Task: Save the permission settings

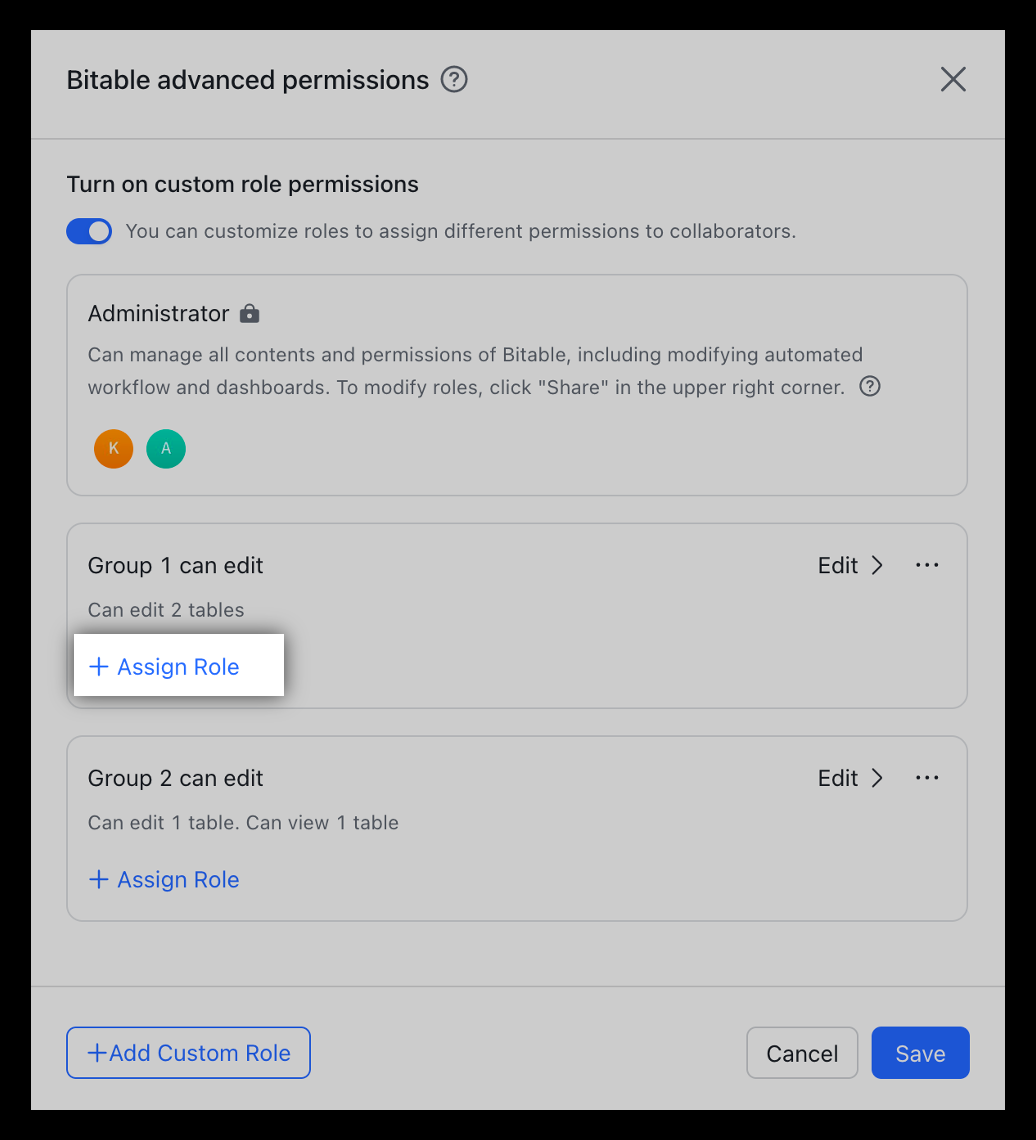Action: [x=920, y=1053]
